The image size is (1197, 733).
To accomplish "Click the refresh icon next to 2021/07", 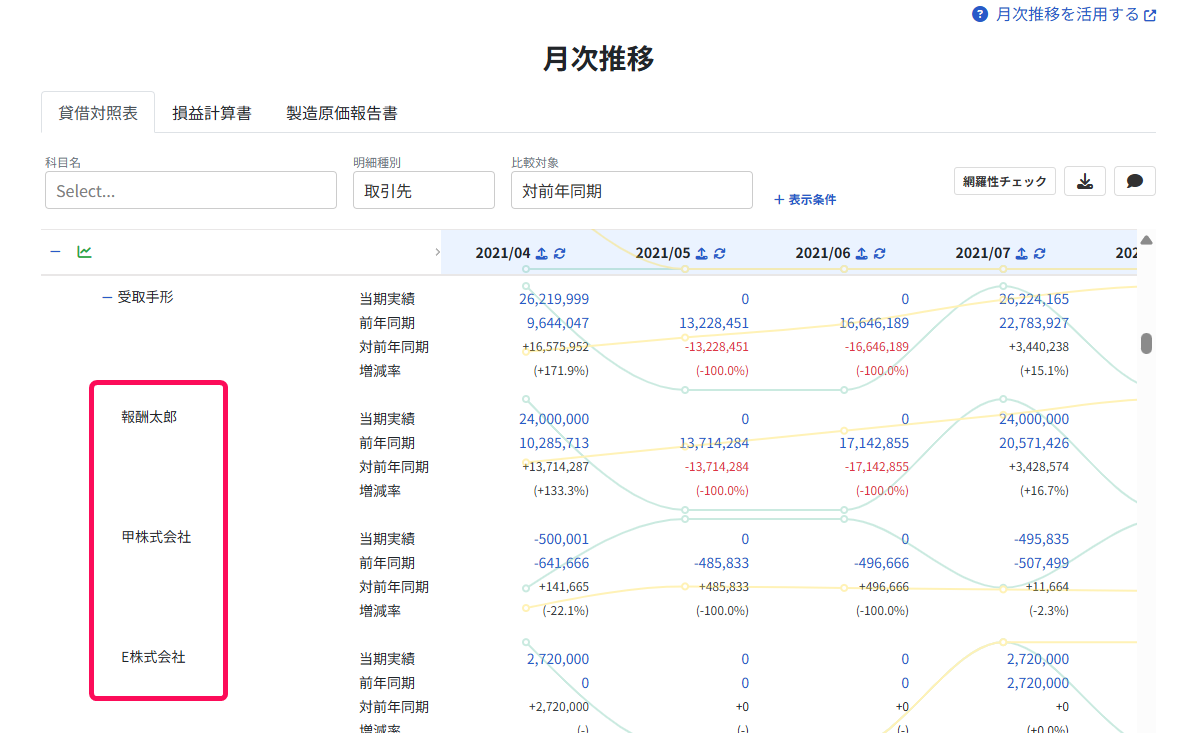I will pos(1040,253).
